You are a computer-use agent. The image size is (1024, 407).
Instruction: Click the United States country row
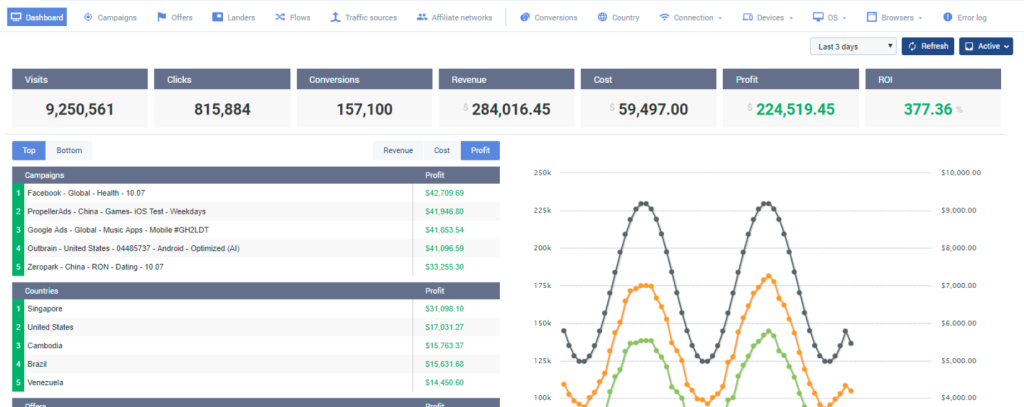click(256, 327)
